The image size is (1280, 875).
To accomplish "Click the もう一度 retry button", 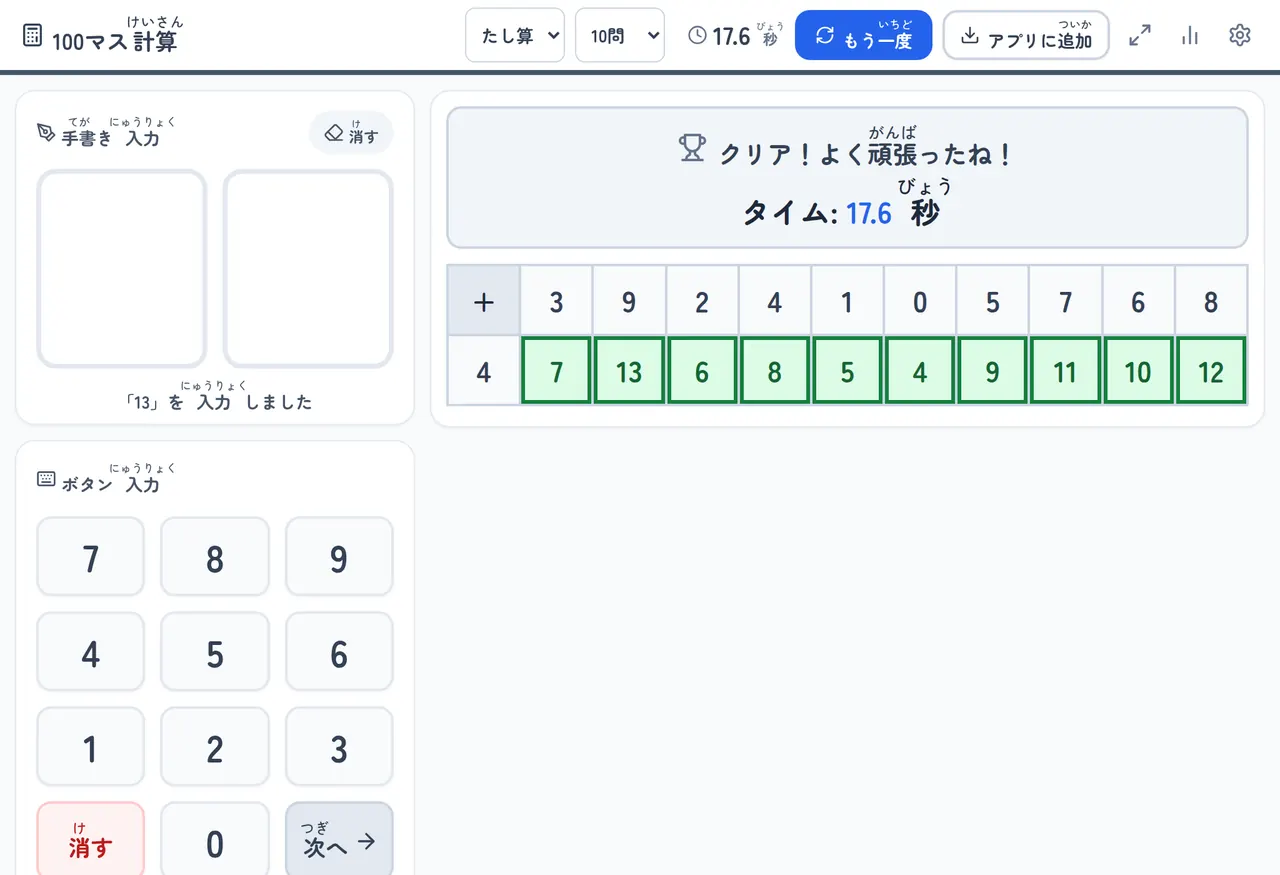I will 864,36.
